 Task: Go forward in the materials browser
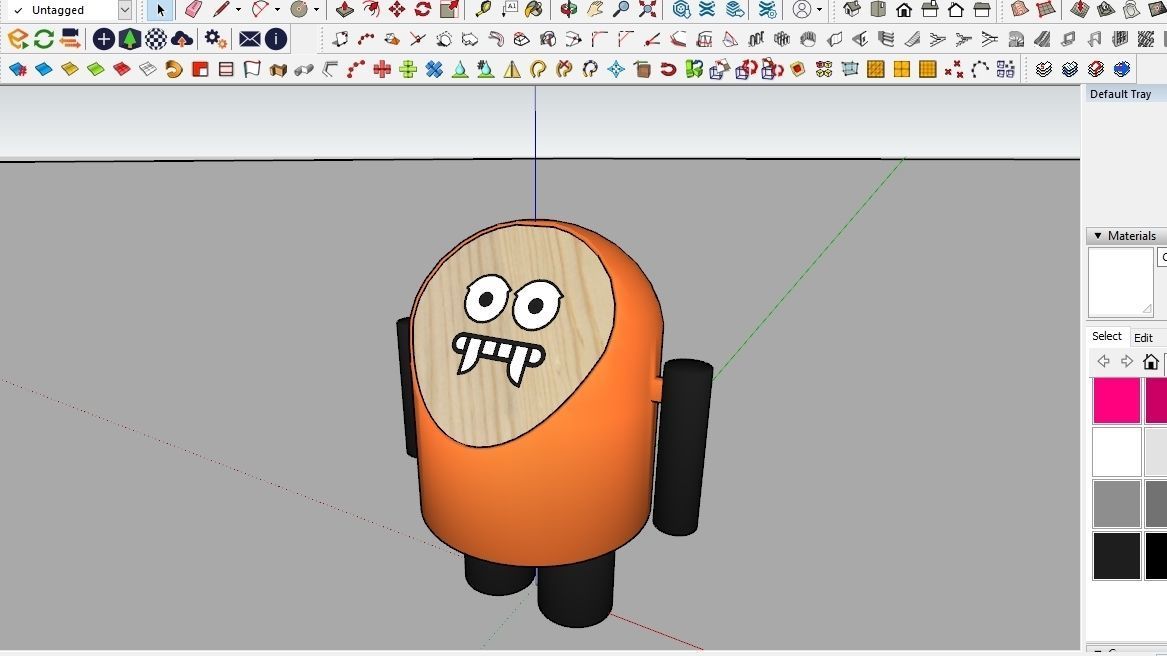1127,361
